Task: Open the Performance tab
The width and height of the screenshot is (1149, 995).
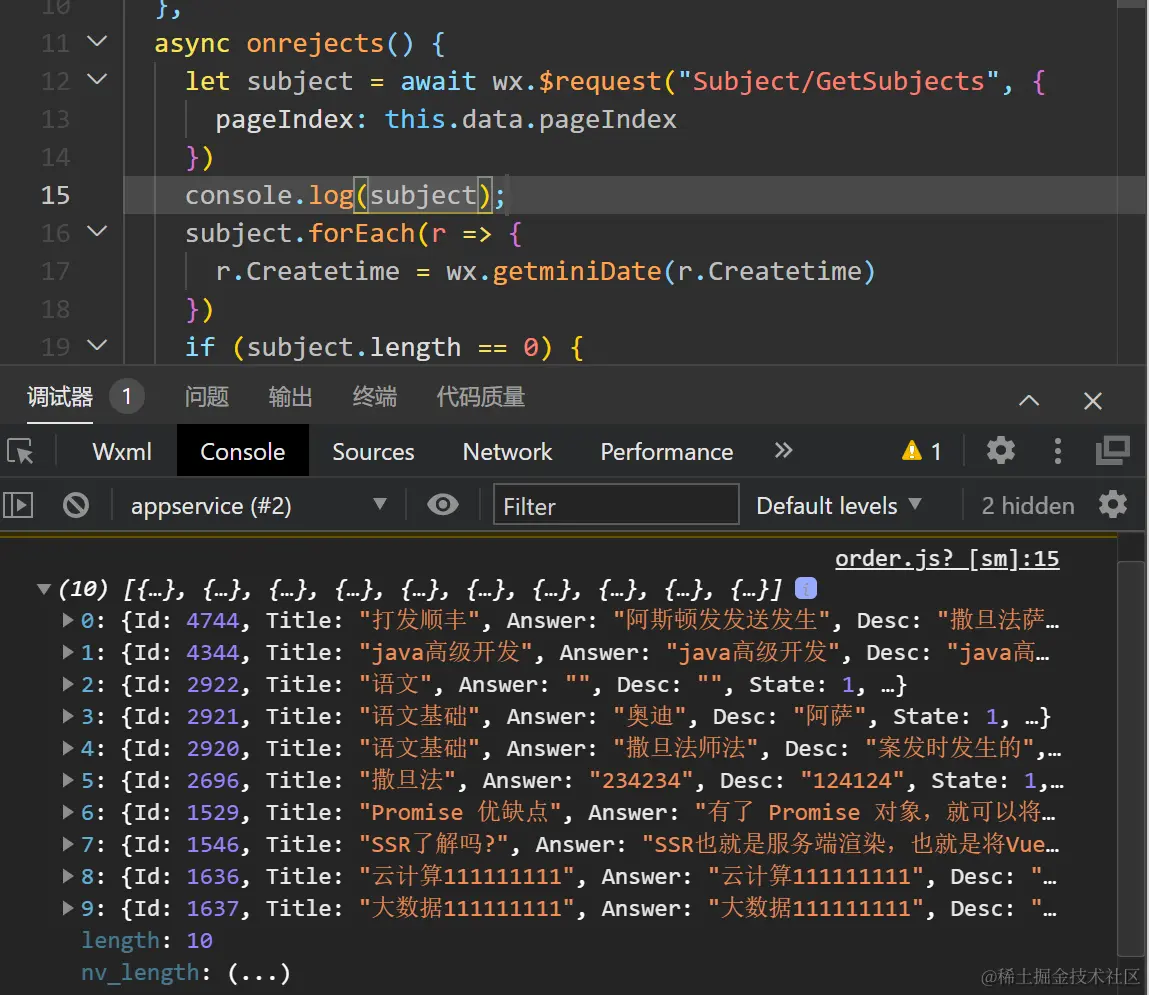Action: [x=667, y=451]
